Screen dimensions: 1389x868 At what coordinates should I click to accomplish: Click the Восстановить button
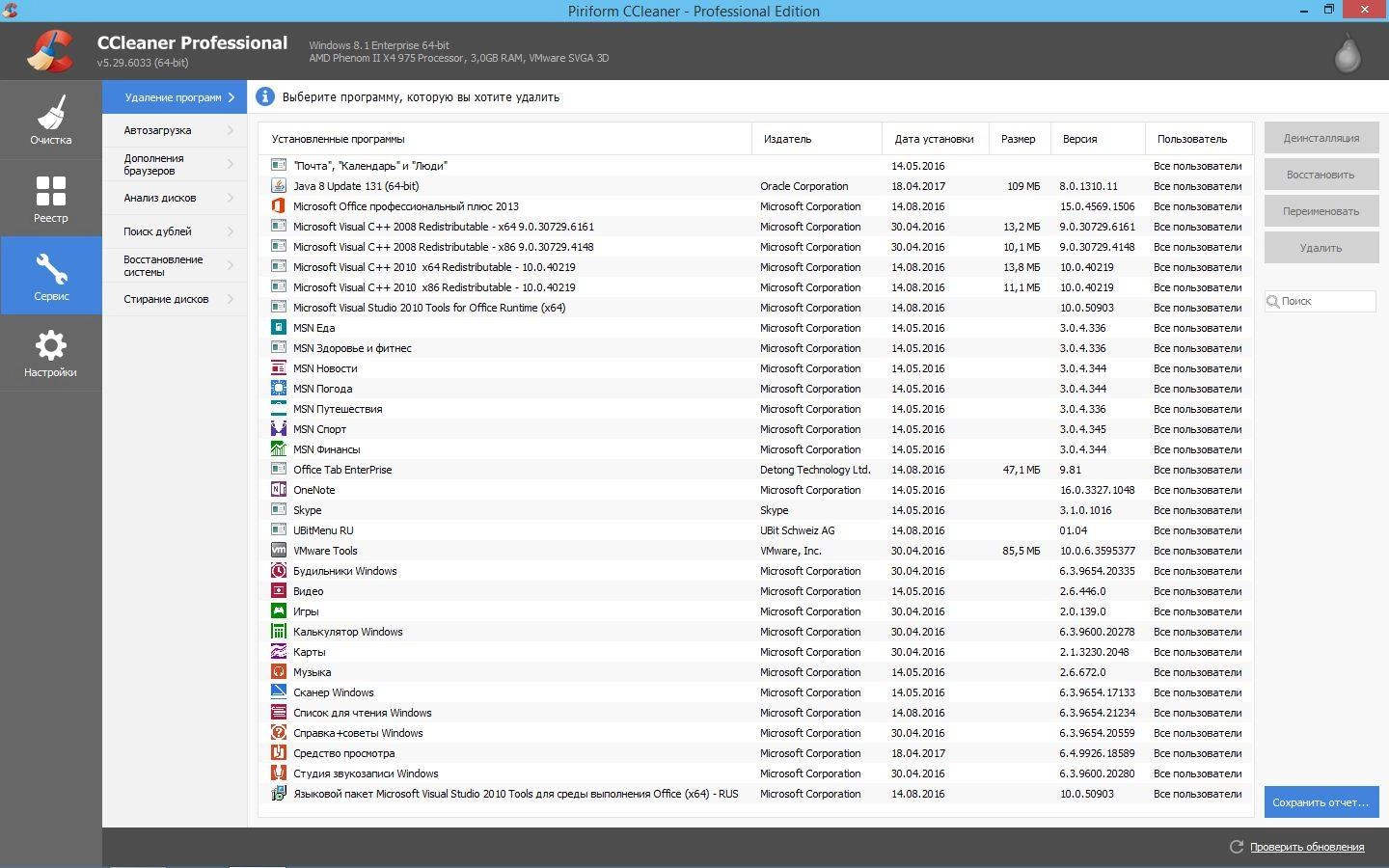pyautogui.click(x=1321, y=175)
